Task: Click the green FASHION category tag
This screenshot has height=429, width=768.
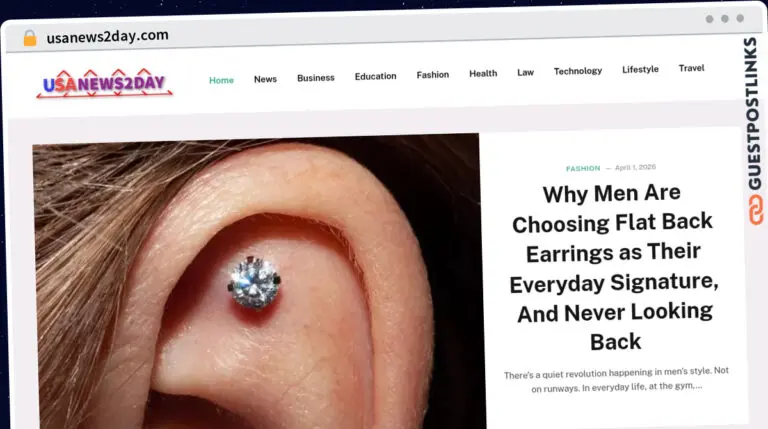Action: coord(583,168)
